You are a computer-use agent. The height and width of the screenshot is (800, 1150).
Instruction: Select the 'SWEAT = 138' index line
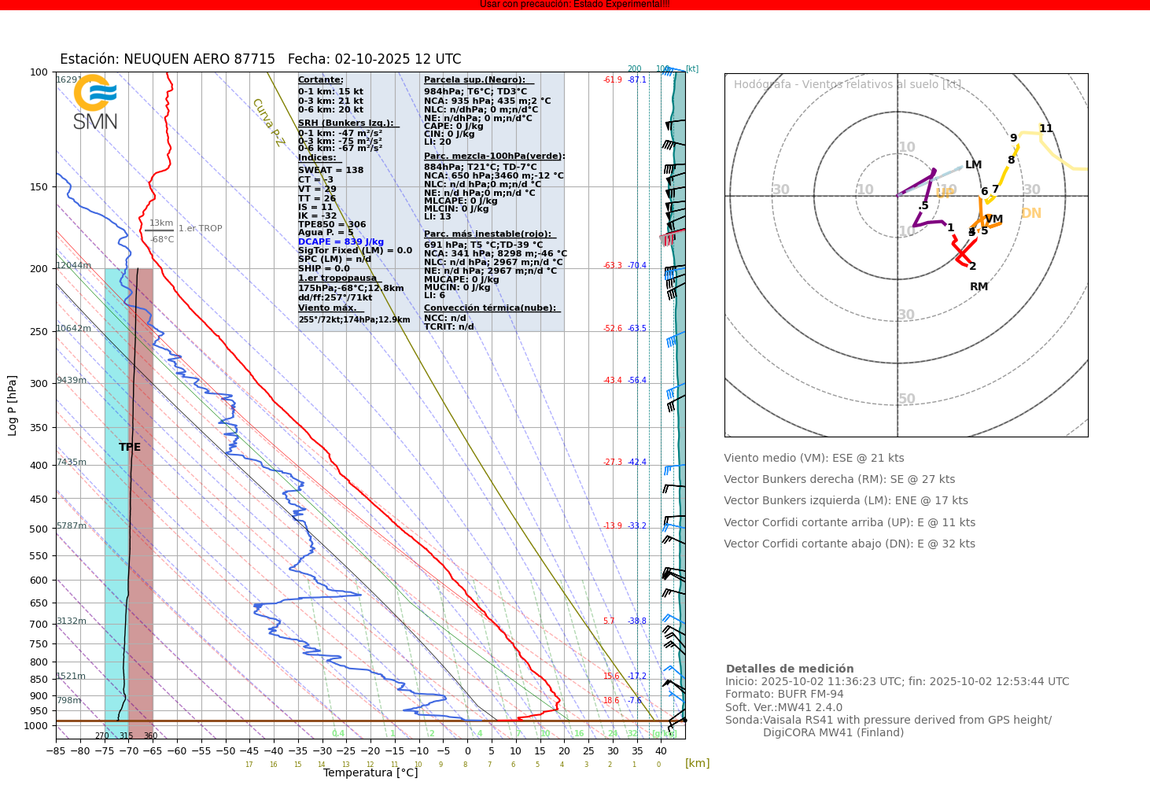[x=330, y=170]
